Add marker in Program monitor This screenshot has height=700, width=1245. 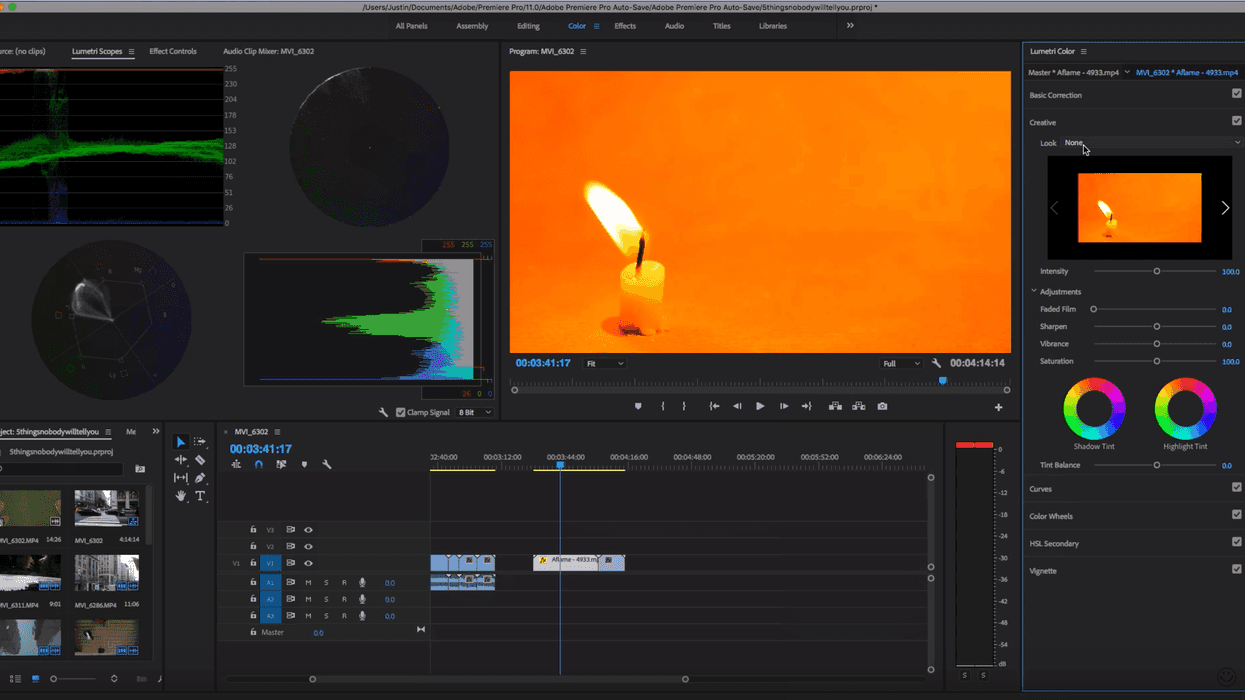(x=638, y=407)
